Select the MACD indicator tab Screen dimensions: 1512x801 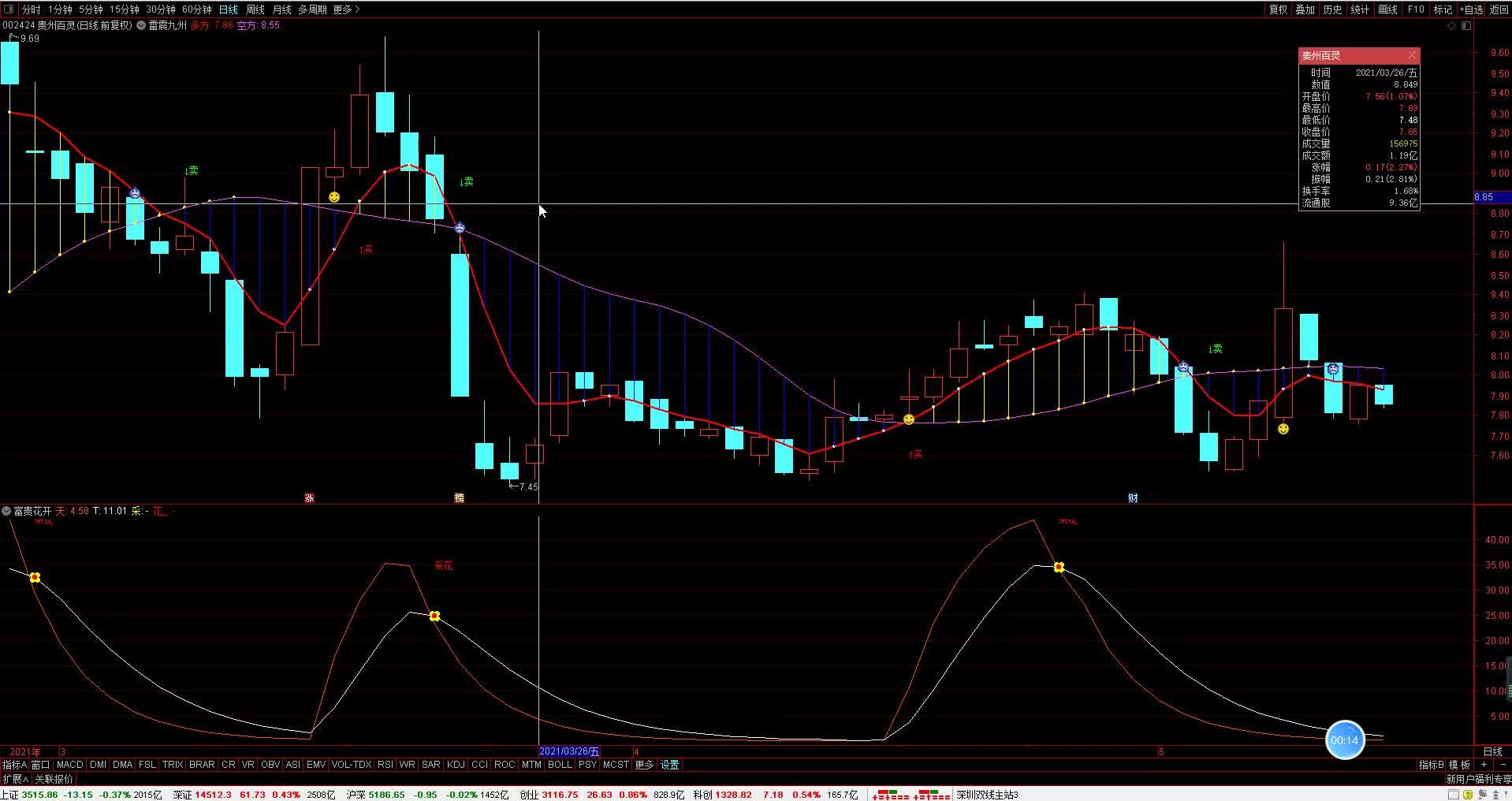coord(69,765)
